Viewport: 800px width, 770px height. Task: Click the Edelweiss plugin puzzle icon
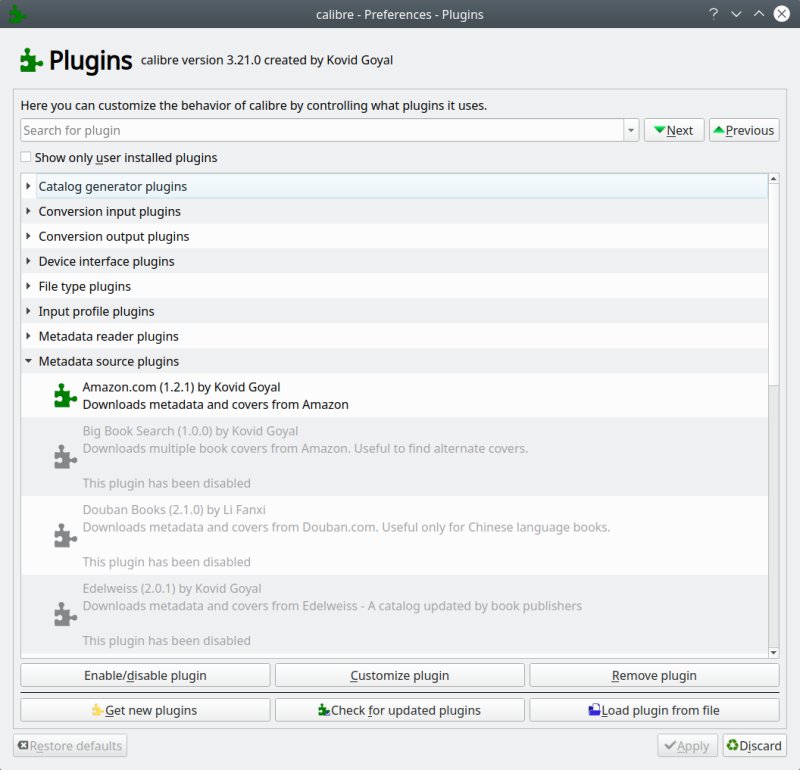pyautogui.click(x=63, y=614)
